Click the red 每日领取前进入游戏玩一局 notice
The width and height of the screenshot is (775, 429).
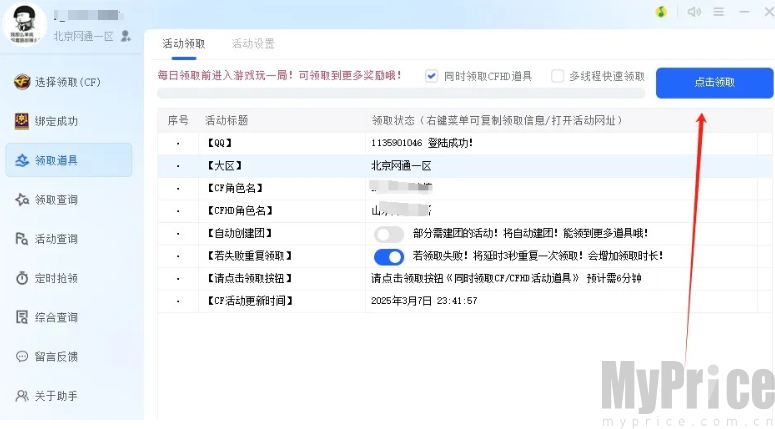tap(279, 75)
